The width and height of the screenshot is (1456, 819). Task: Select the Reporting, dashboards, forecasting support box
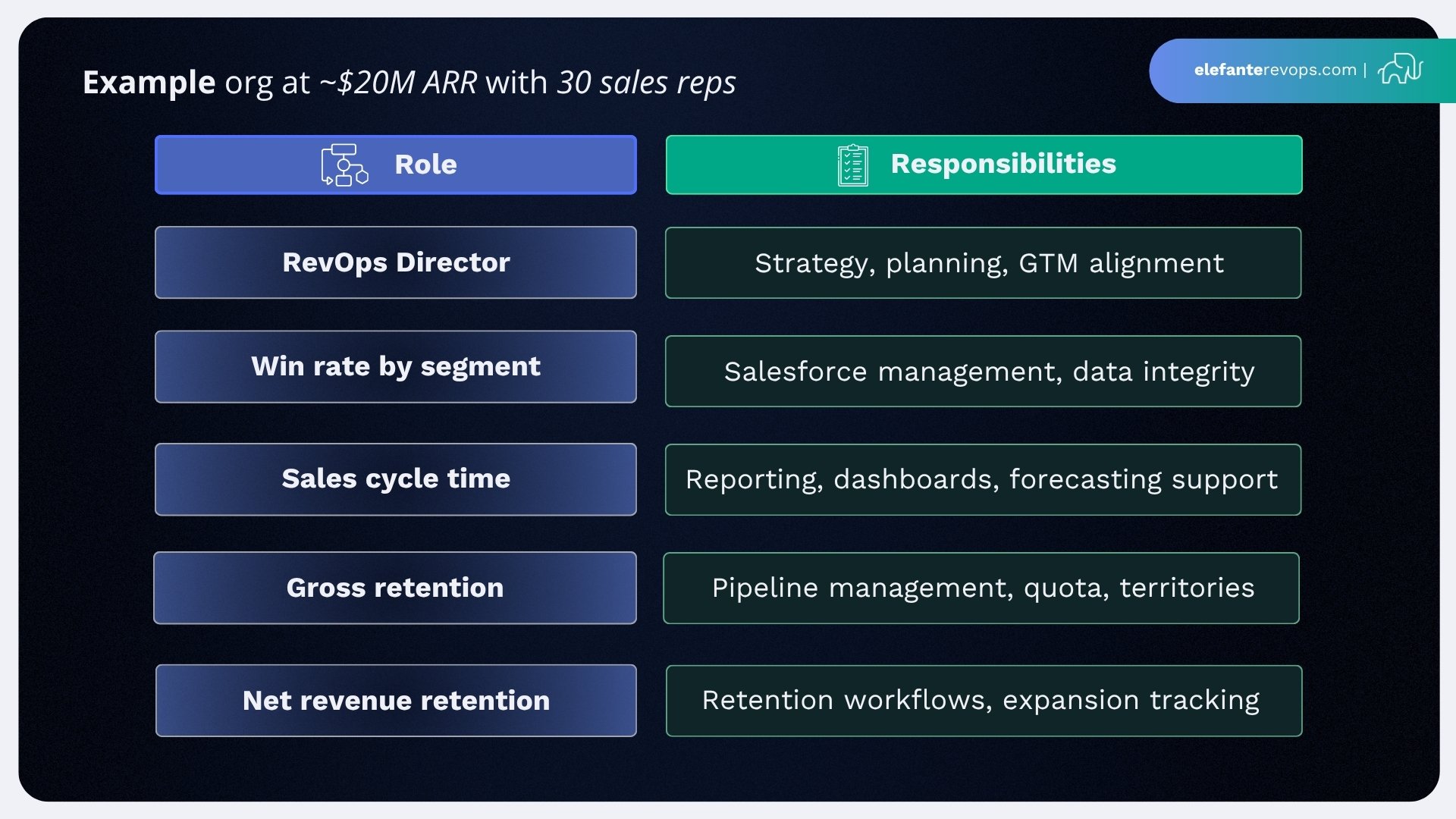click(983, 479)
